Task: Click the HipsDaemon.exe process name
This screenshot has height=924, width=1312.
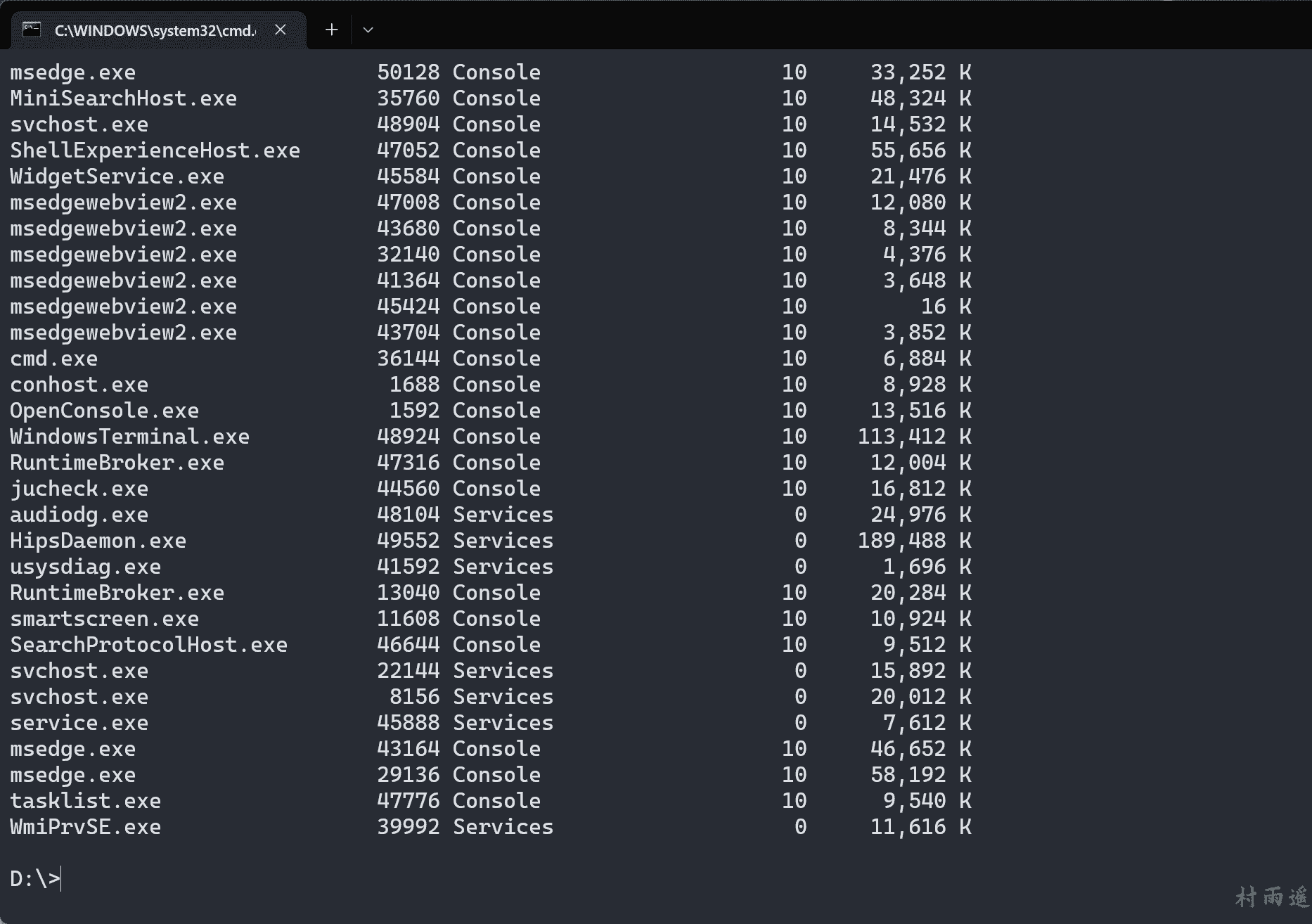Action: (x=98, y=541)
